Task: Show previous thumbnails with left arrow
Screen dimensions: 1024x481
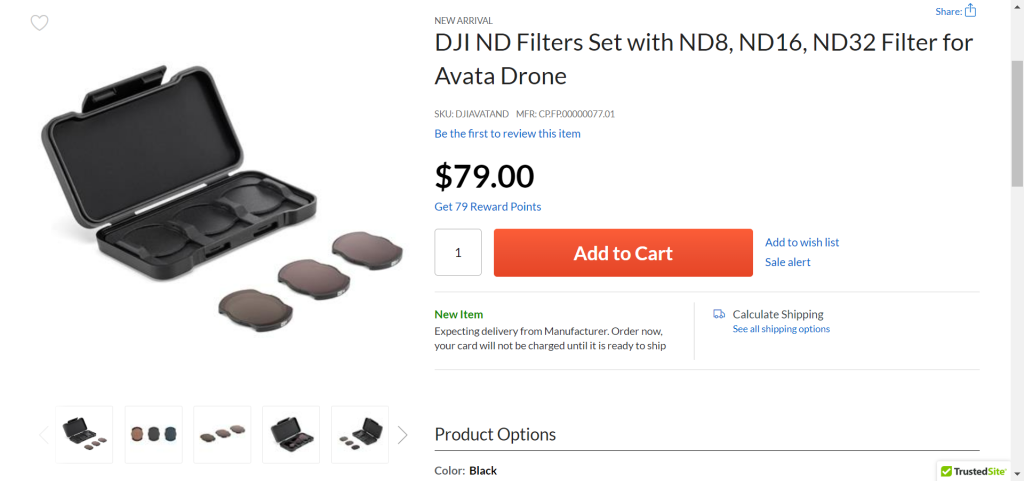Action: pos(43,435)
